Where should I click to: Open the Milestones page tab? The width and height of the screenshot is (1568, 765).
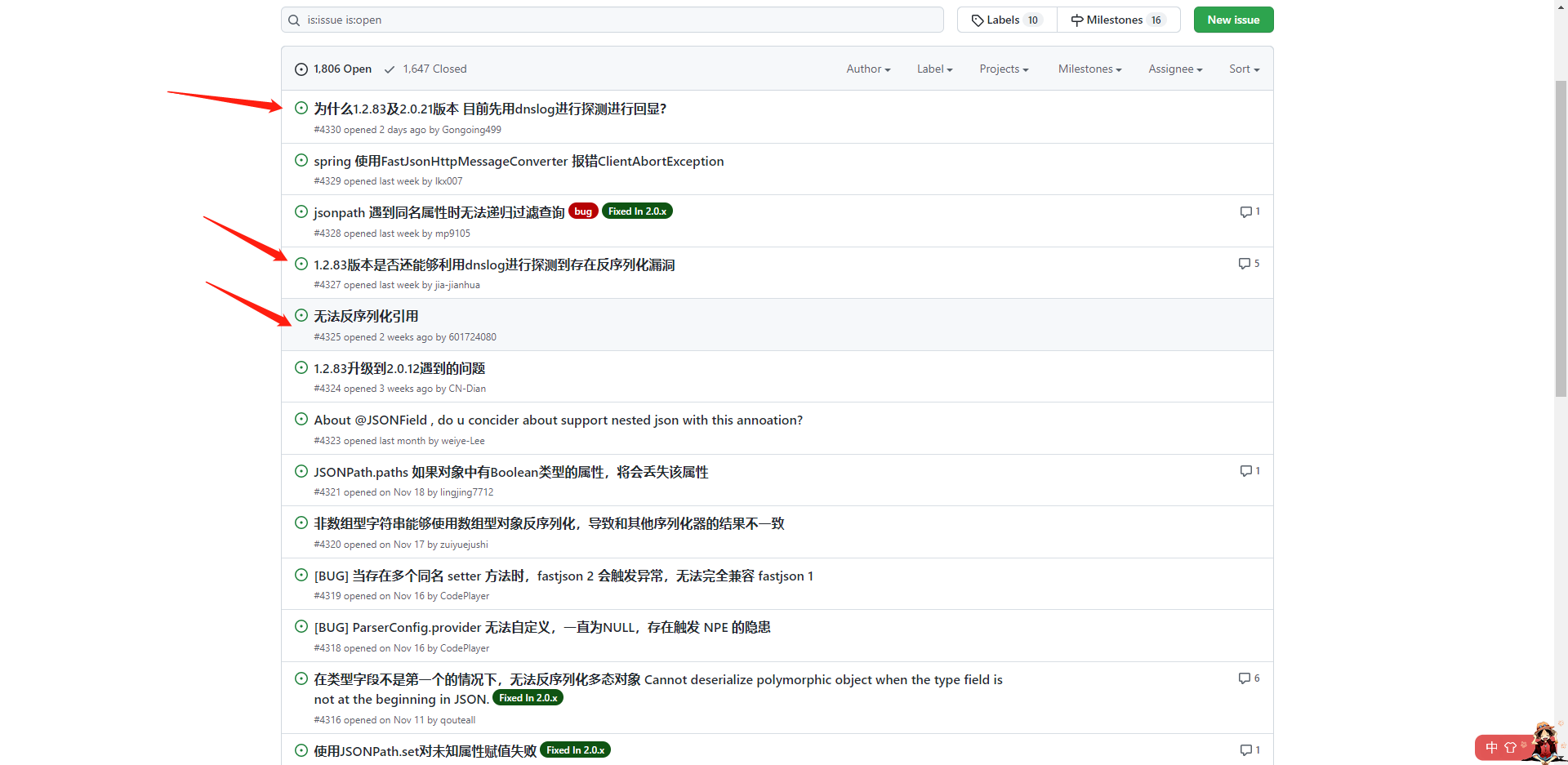[1118, 20]
